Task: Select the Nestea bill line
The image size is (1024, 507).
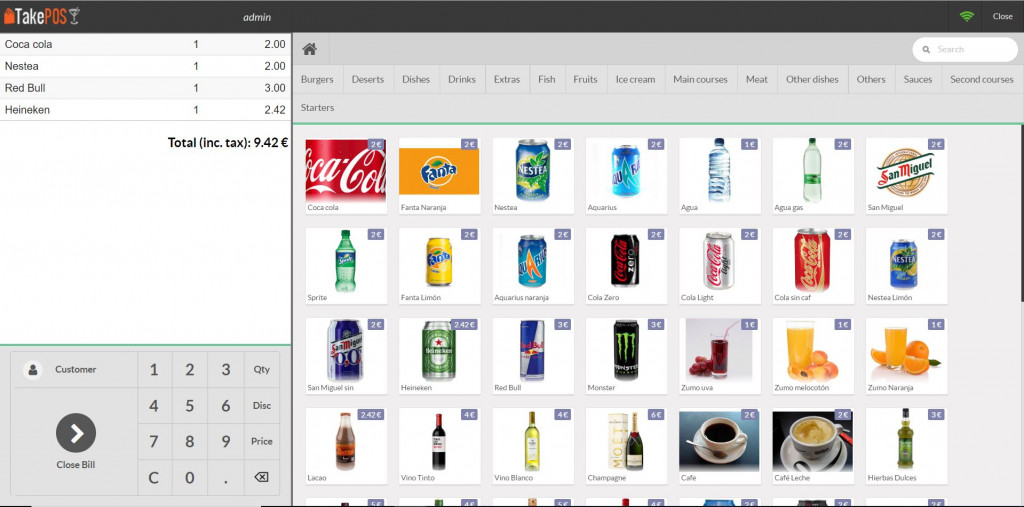Action: pos(145,66)
